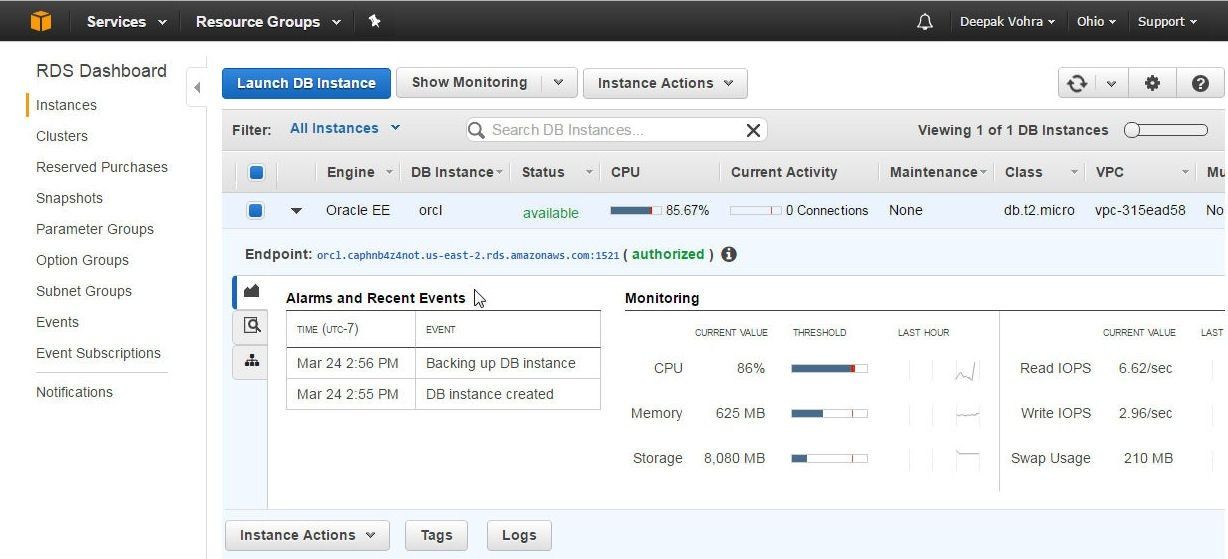Click the endpoint info icon

pos(729,254)
